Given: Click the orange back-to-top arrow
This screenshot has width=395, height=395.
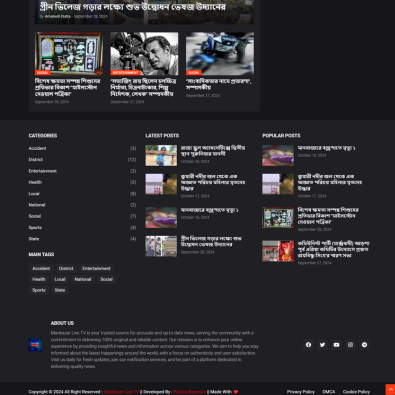Looking at the screenshot, I should tap(390, 389).
